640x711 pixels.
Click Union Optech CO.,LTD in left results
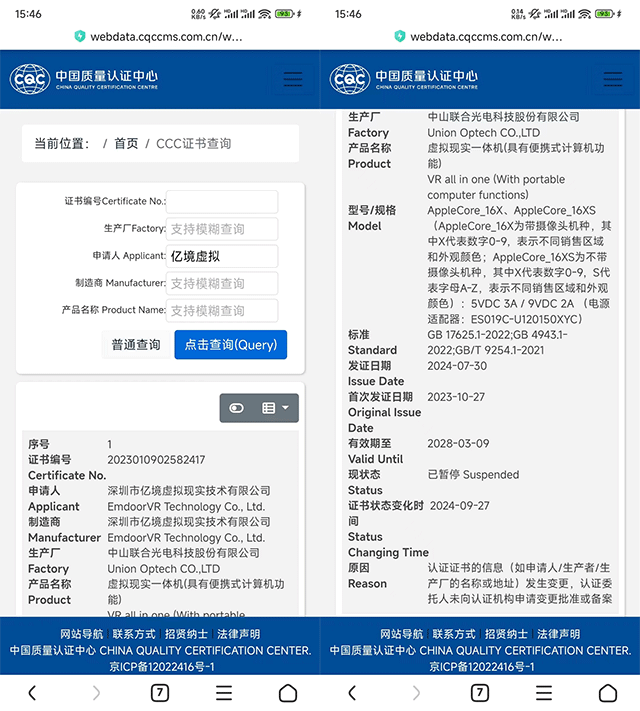(x=163, y=569)
